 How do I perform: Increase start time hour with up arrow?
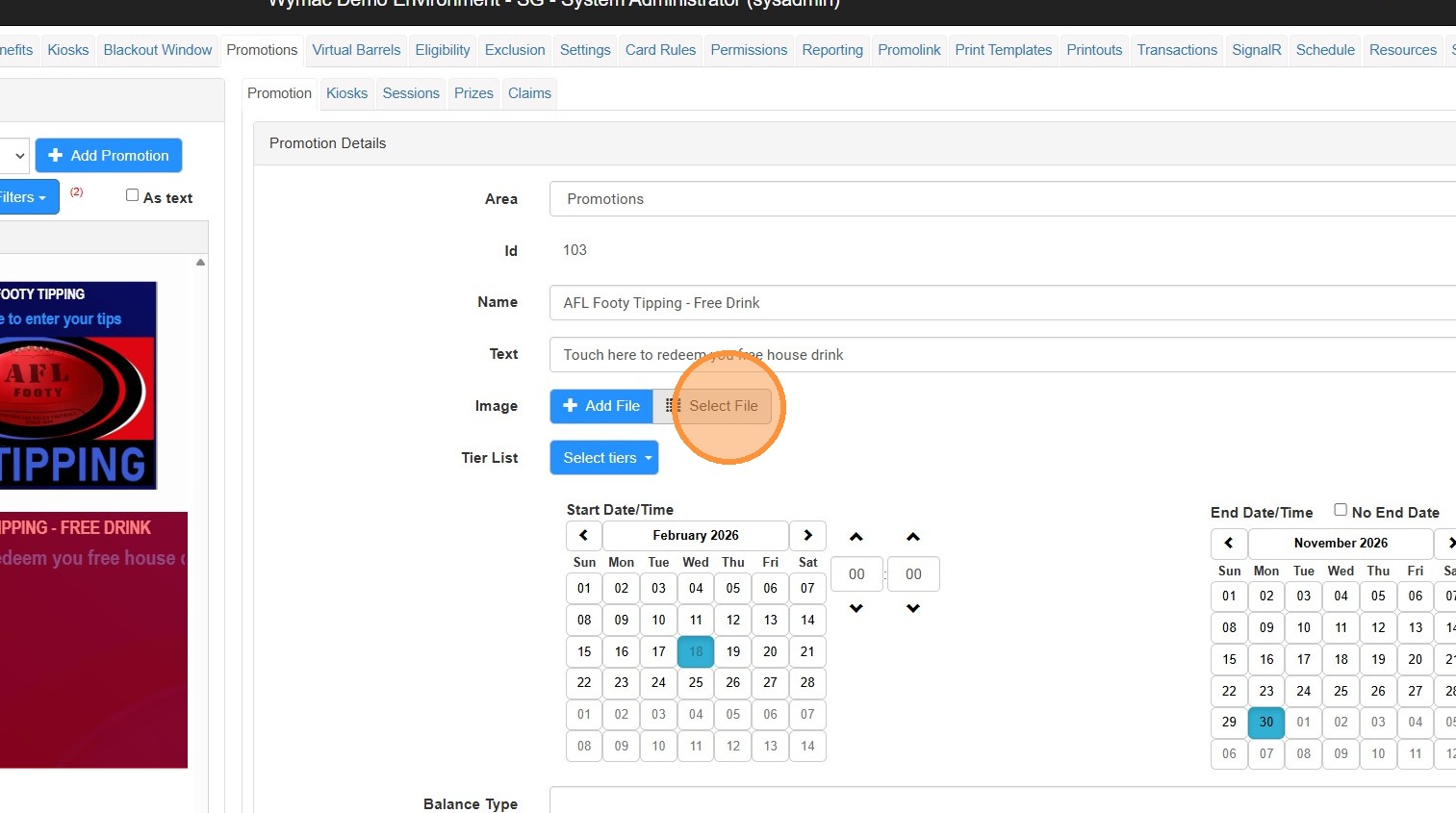[x=856, y=537]
